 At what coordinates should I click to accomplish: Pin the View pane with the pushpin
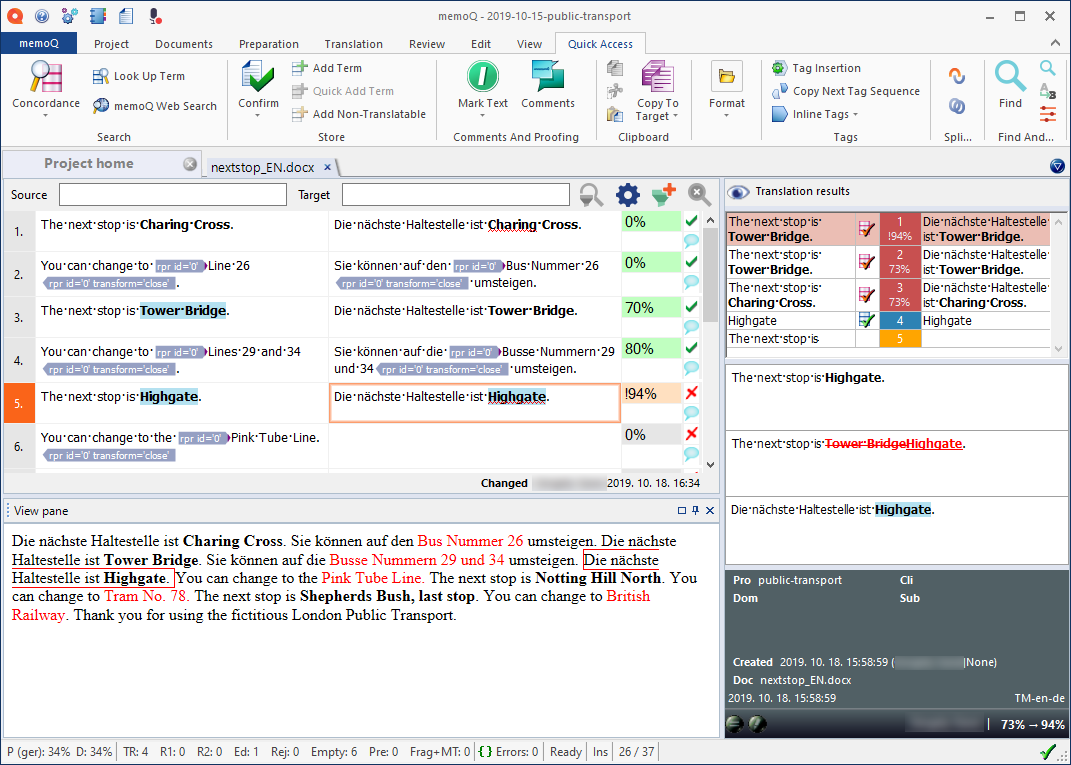pos(695,510)
